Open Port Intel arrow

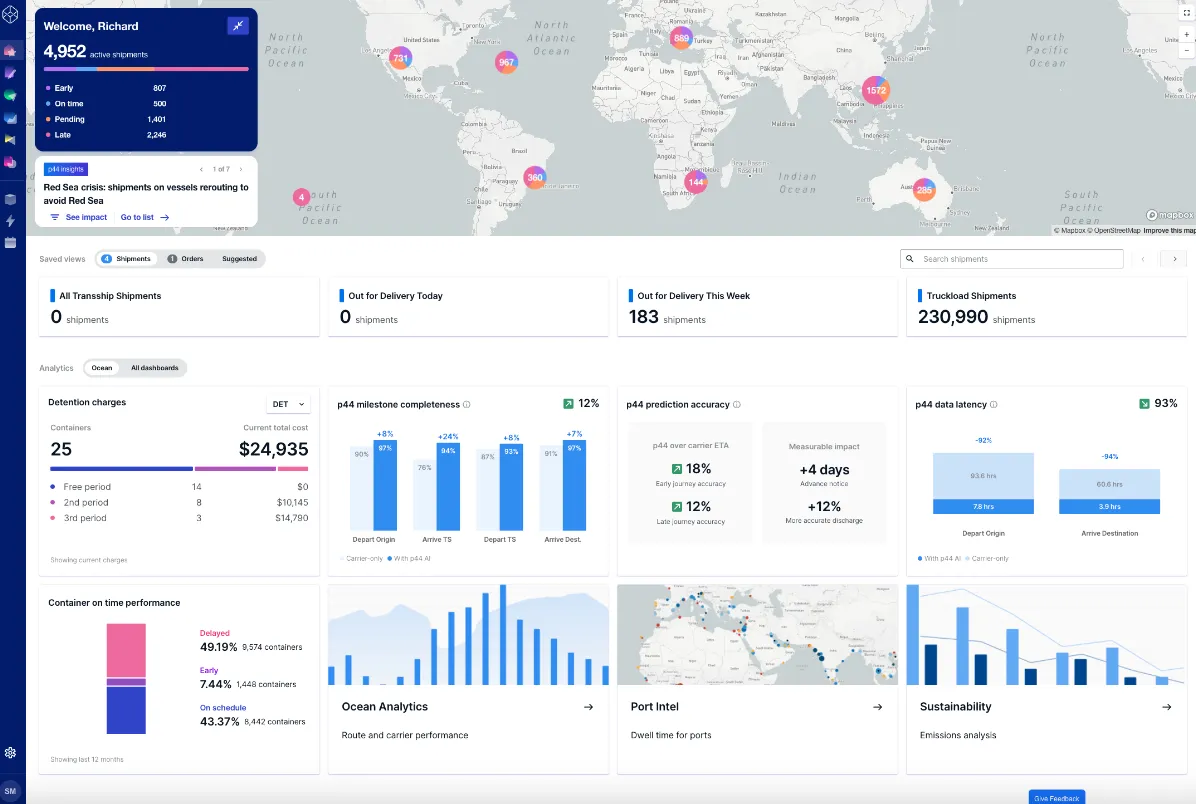(877, 707)
